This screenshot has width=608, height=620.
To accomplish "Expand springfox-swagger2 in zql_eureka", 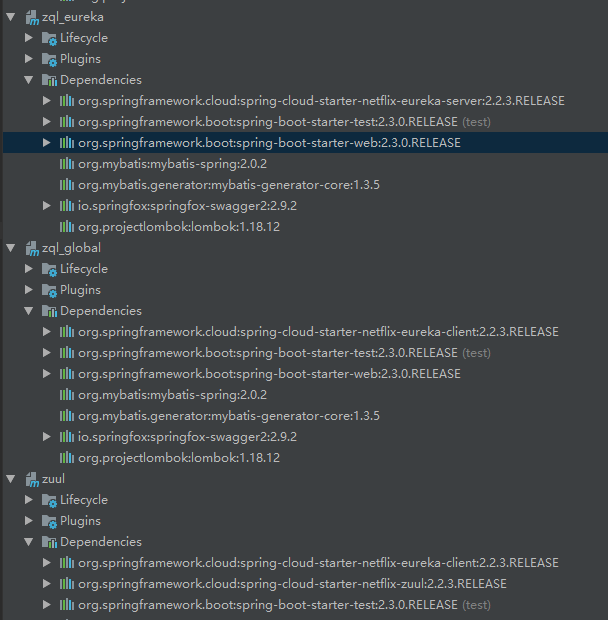I will click(x=47, y=206).
